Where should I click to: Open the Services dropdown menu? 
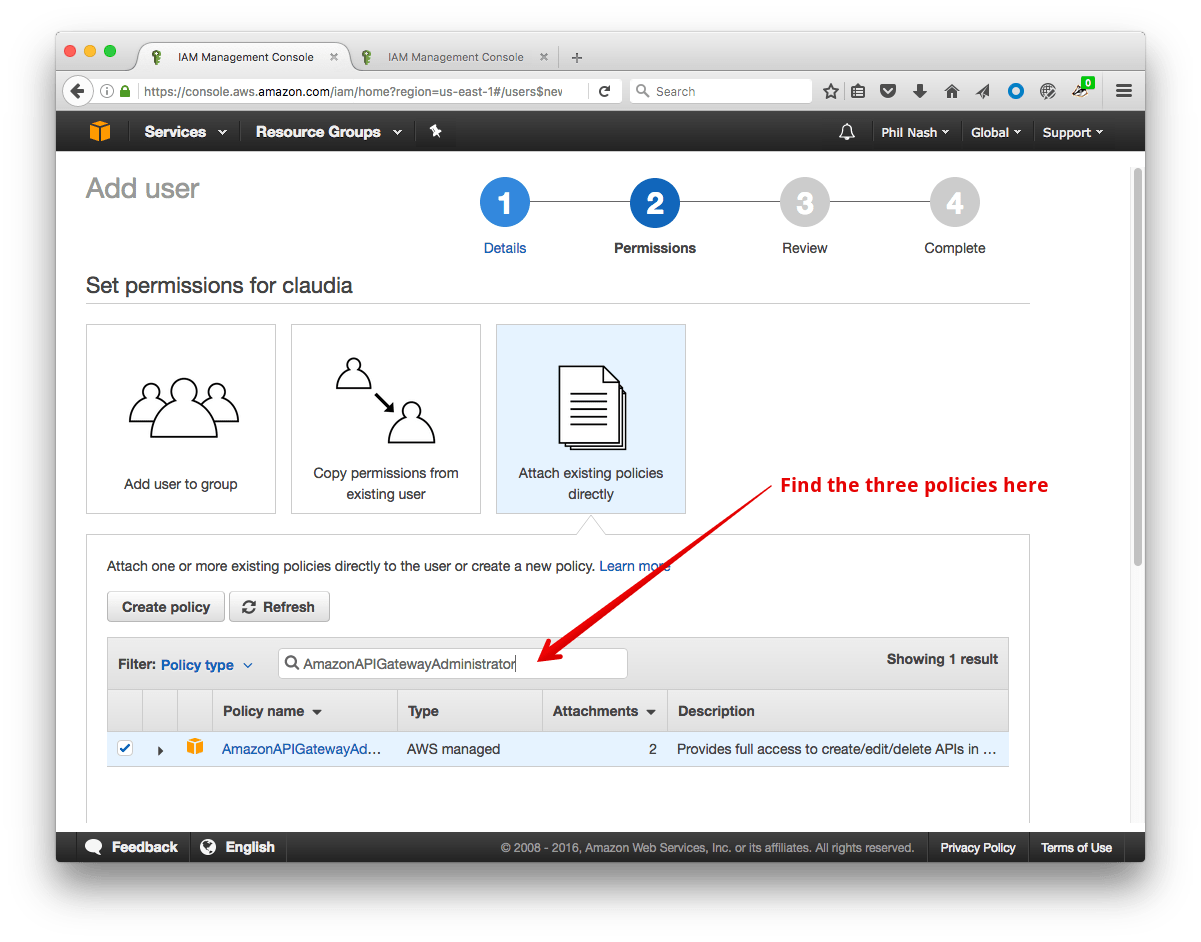click(x=185, y=132)
